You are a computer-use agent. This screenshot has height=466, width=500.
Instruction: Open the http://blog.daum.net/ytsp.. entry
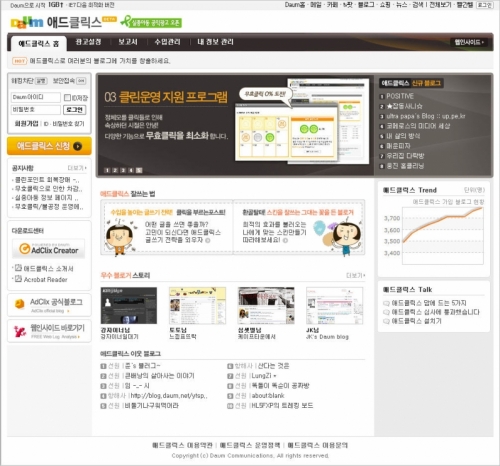(169, 396)
